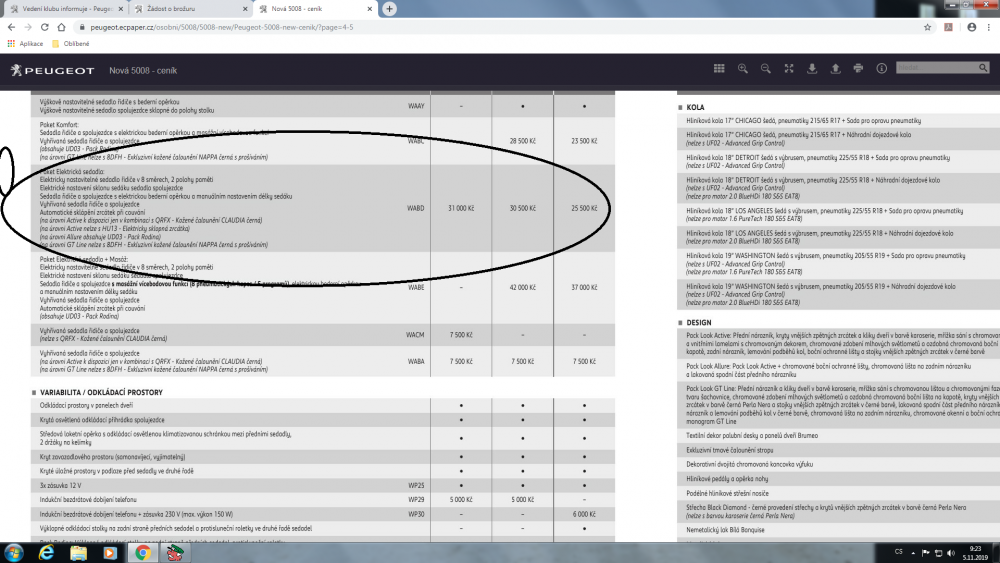Click the '37 000 Kč' price cell

pos(584,288)
